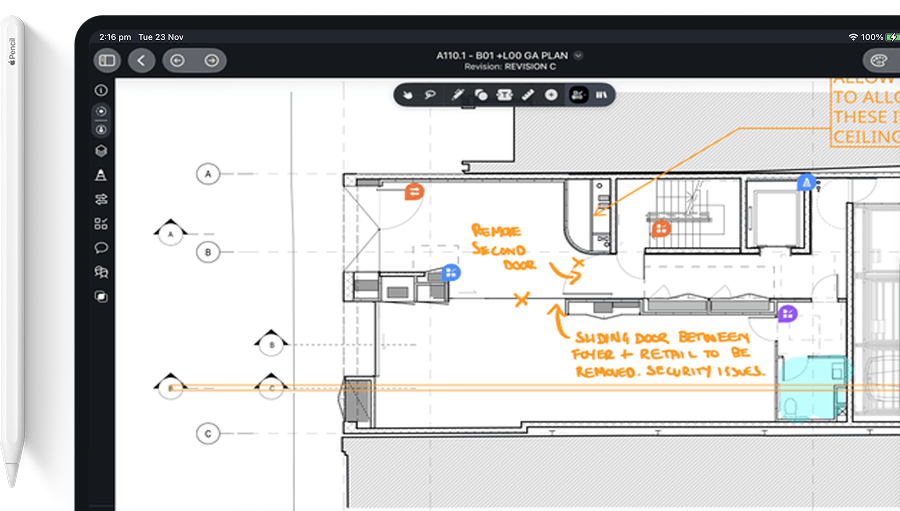The height and width of the screenshot is (511, 900).
Task: Click grid bubble C on the plan
Action: (208, 433)
